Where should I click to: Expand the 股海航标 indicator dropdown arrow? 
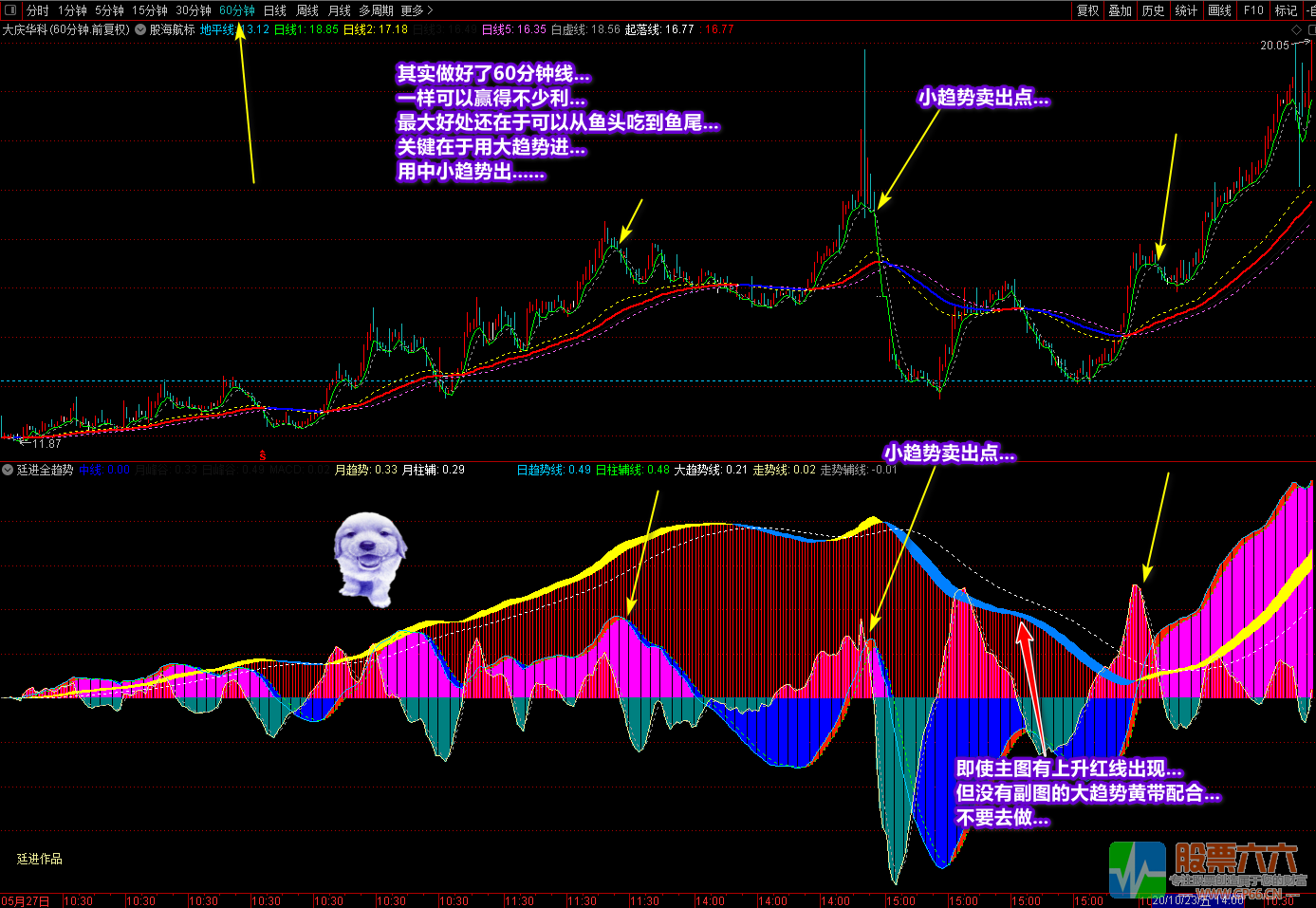[x=140, y=29]
